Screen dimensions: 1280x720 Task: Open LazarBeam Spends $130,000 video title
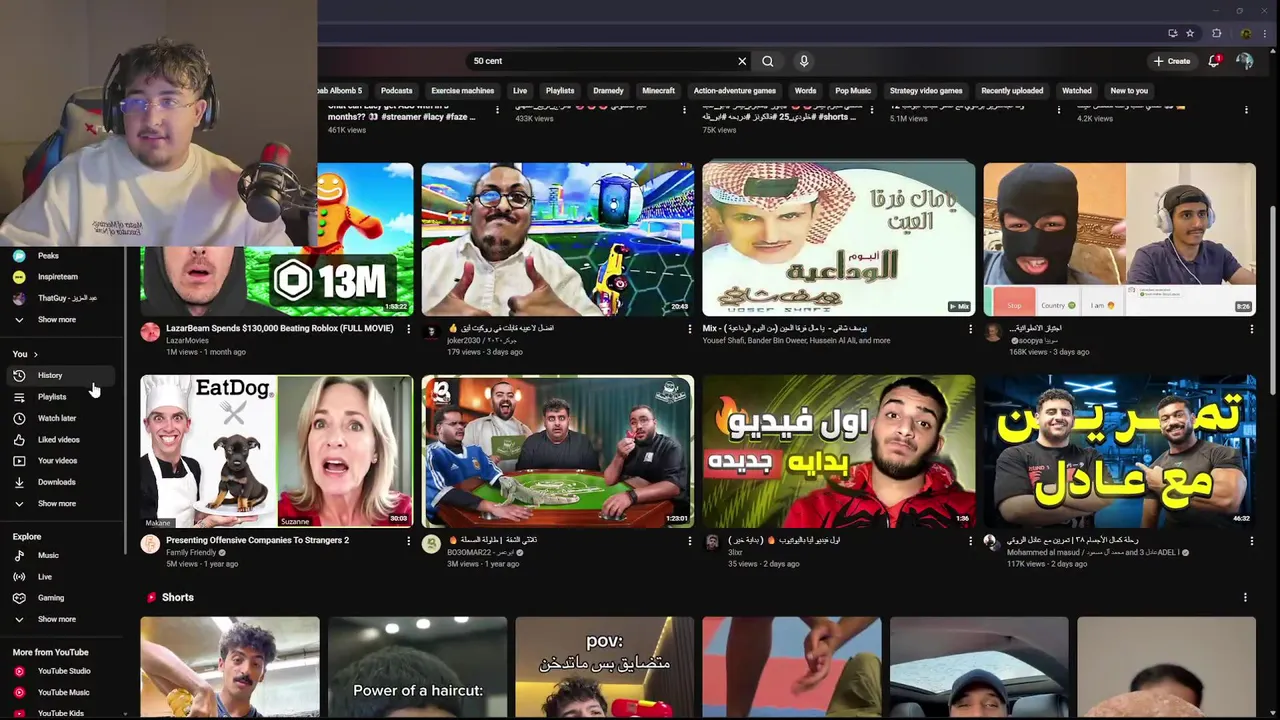[x=280, y=328]
